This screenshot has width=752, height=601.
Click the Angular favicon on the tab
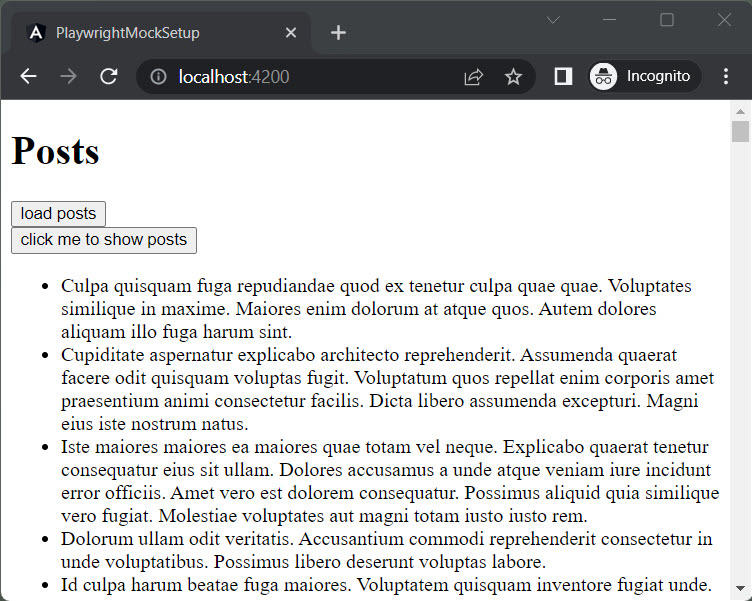pyautogui.click(x=36, y=33)
